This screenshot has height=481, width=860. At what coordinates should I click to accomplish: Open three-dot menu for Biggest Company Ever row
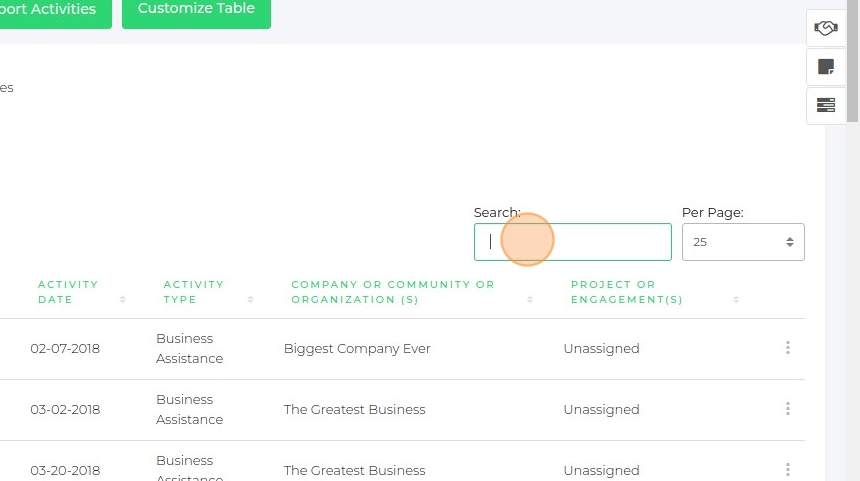[788, 348]
